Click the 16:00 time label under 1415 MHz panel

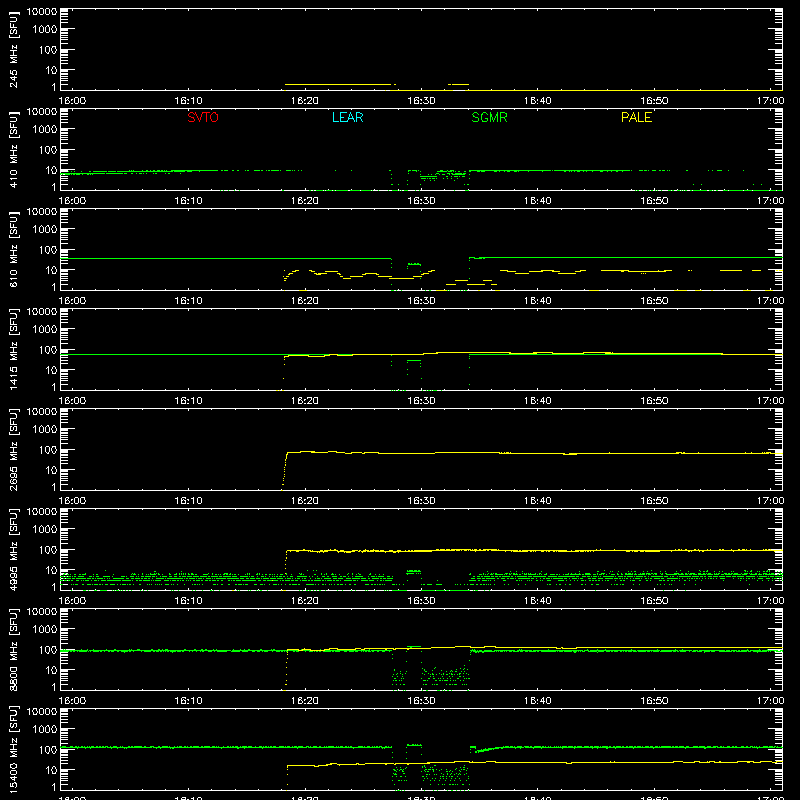72,401
